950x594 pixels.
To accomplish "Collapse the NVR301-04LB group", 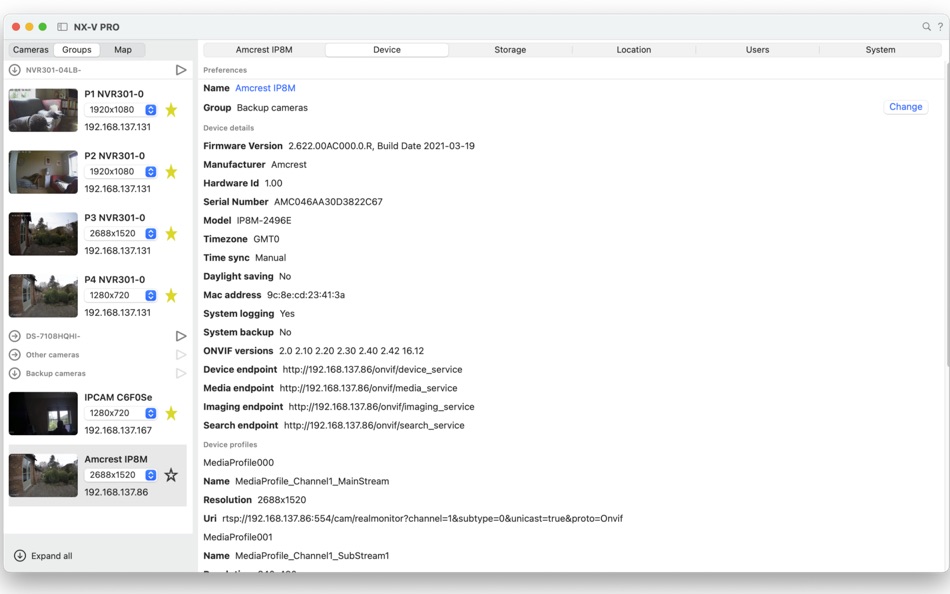I will pos(15,70).
